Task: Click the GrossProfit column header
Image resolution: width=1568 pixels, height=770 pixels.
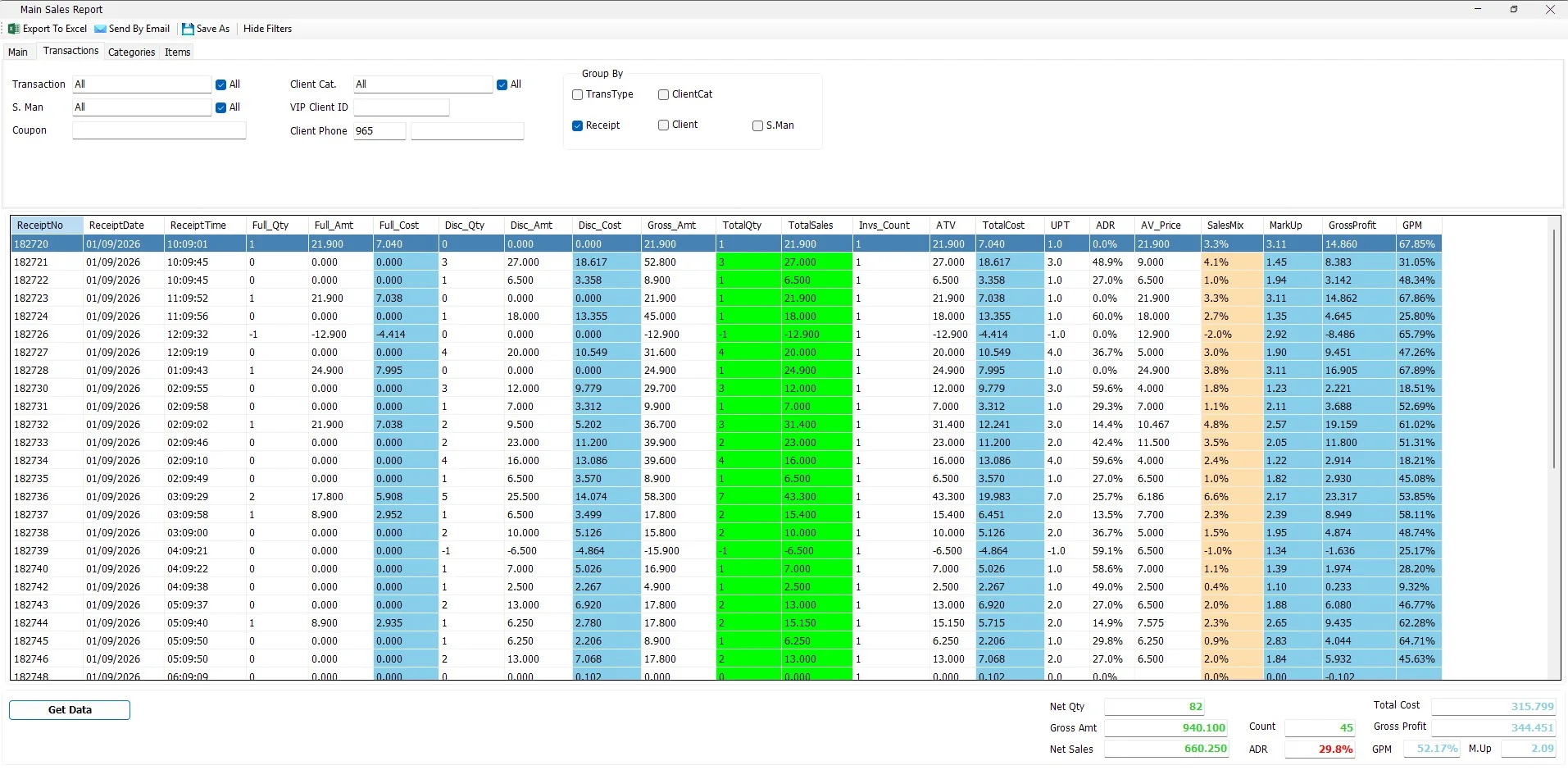Action: click(1359, 226)
